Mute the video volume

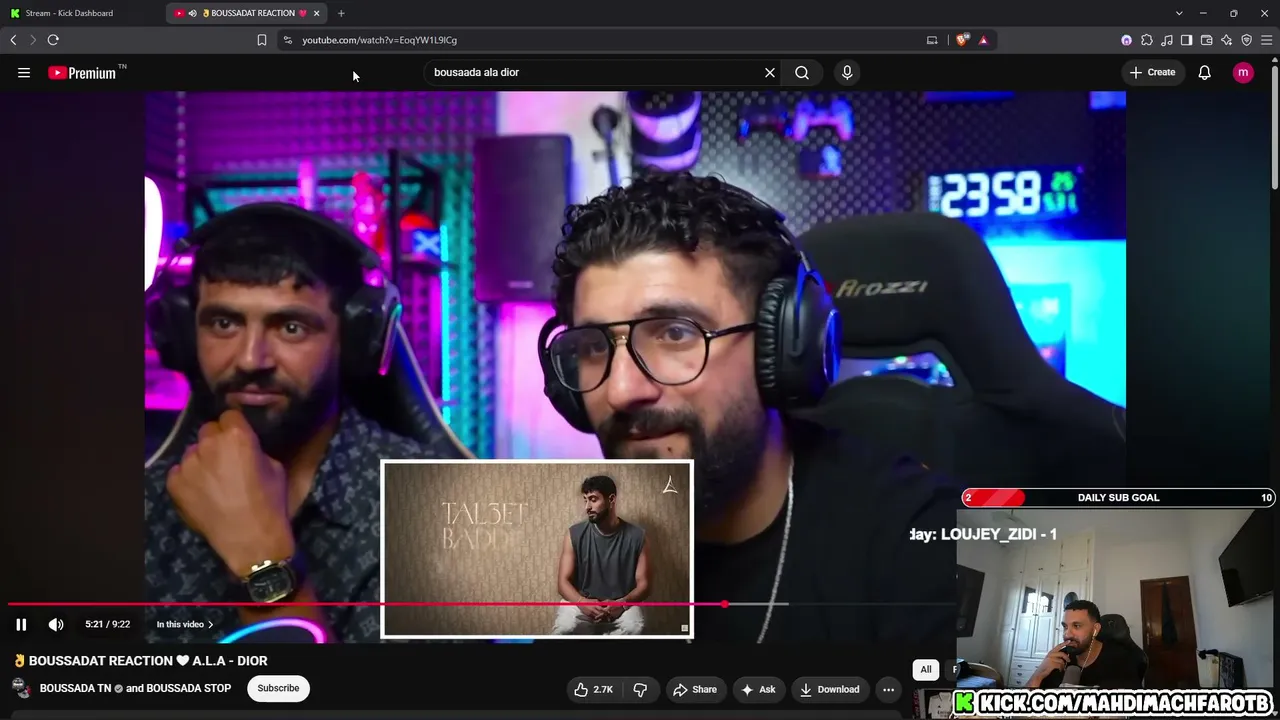point(56,624)
